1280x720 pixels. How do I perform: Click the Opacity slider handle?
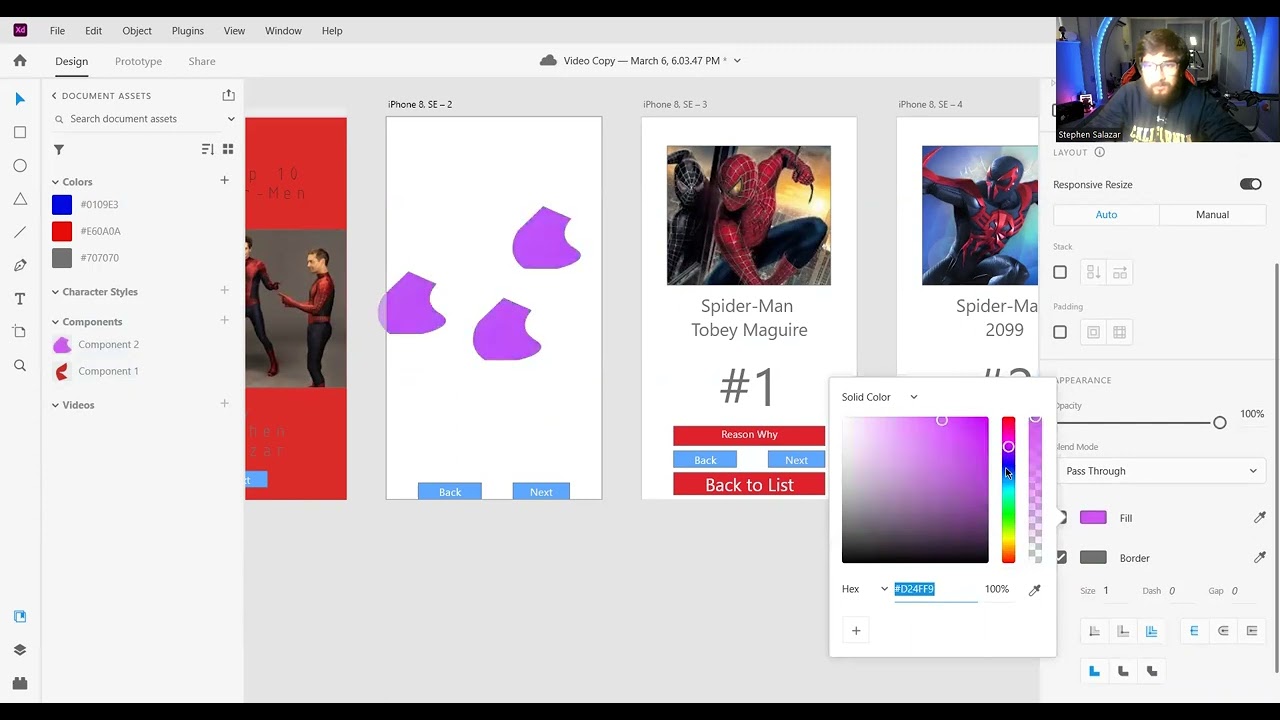pyautogui.click(x=1220, y=423)
